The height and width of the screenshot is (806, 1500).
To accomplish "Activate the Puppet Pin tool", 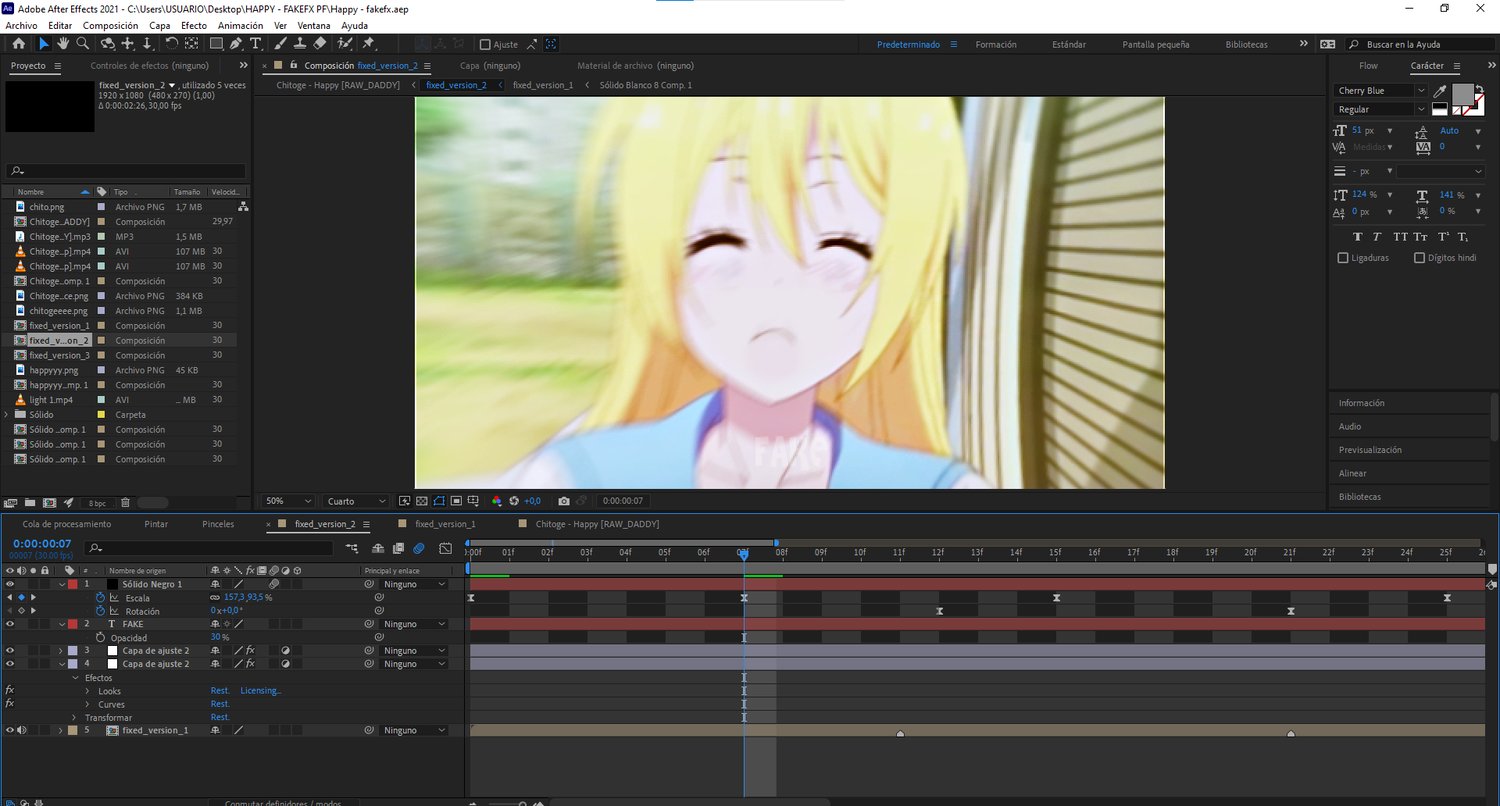I will [368, 44].
